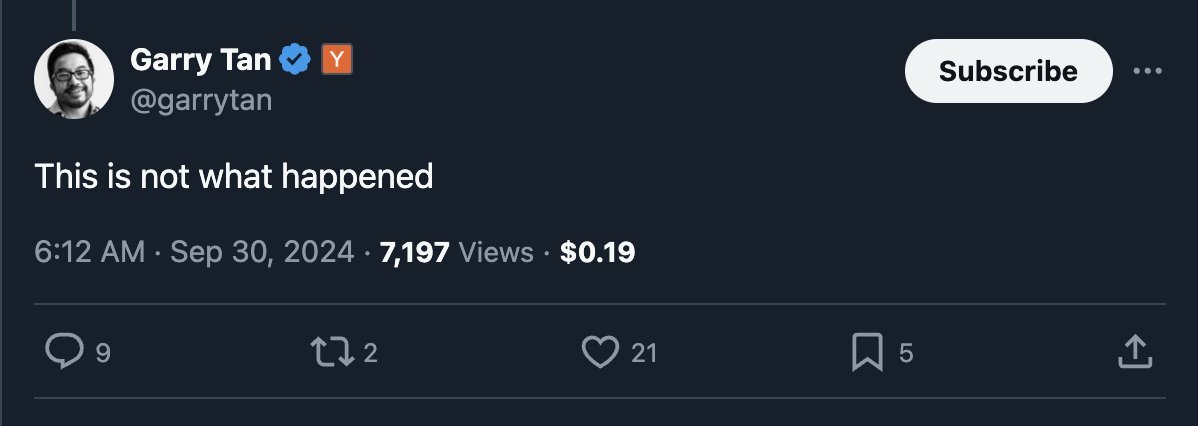Click the tweet text 'This is not what happened'
Viewport: 1198px width, 426px height.
point(233,177)
